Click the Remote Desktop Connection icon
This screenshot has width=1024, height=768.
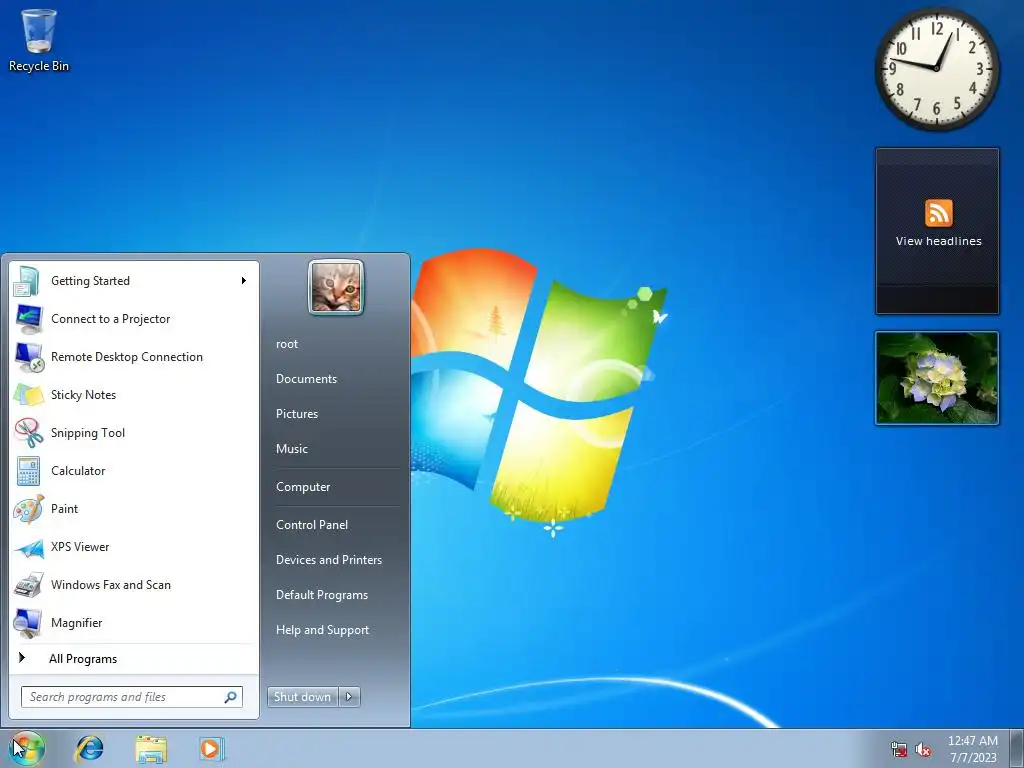coord(28,357)
